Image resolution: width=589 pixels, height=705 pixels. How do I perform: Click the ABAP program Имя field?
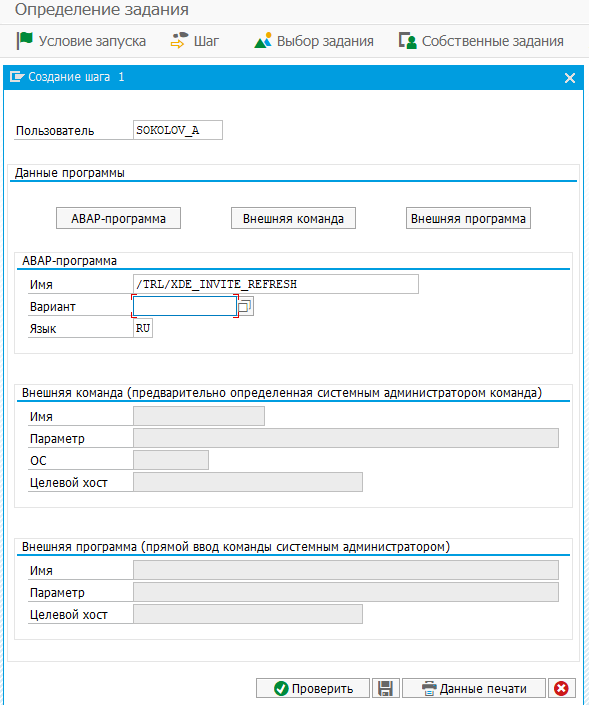tap(276, 284)
